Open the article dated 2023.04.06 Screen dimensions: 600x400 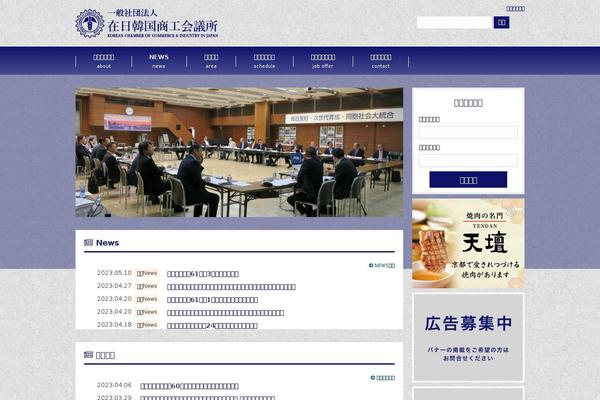click(189, 386)
